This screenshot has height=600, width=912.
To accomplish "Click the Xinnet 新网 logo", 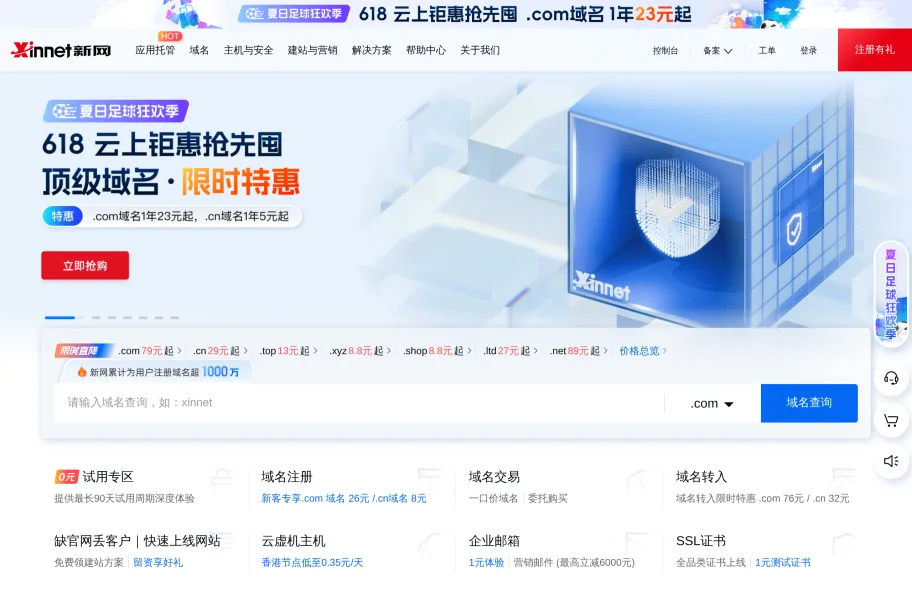I will click(x=61, y=51).
